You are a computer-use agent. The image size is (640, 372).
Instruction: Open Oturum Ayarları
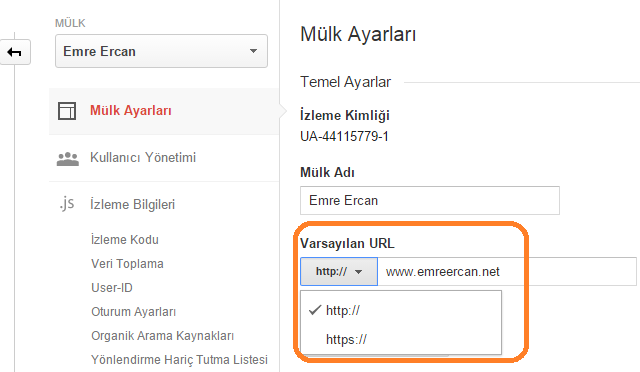pos(133,312)
